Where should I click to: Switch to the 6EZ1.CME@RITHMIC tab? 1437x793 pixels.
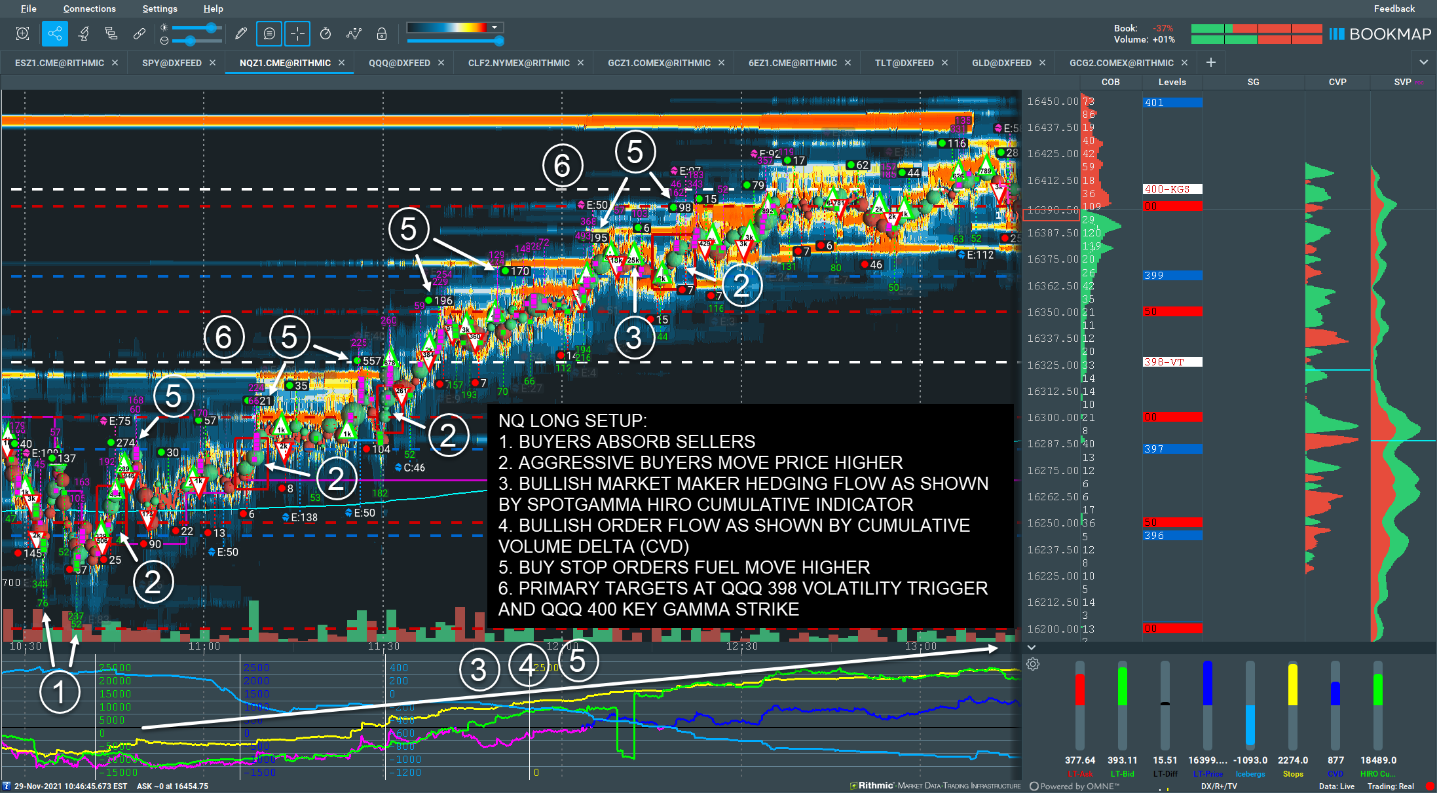(792, 63)
